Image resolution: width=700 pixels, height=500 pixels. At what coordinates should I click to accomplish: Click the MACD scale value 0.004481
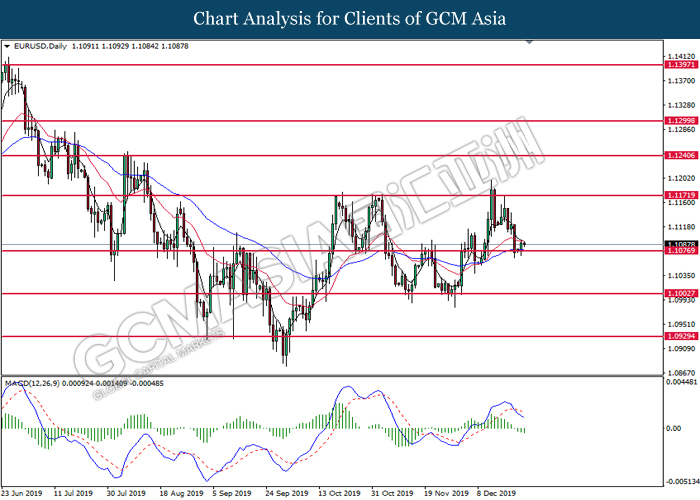coord(681,382)
